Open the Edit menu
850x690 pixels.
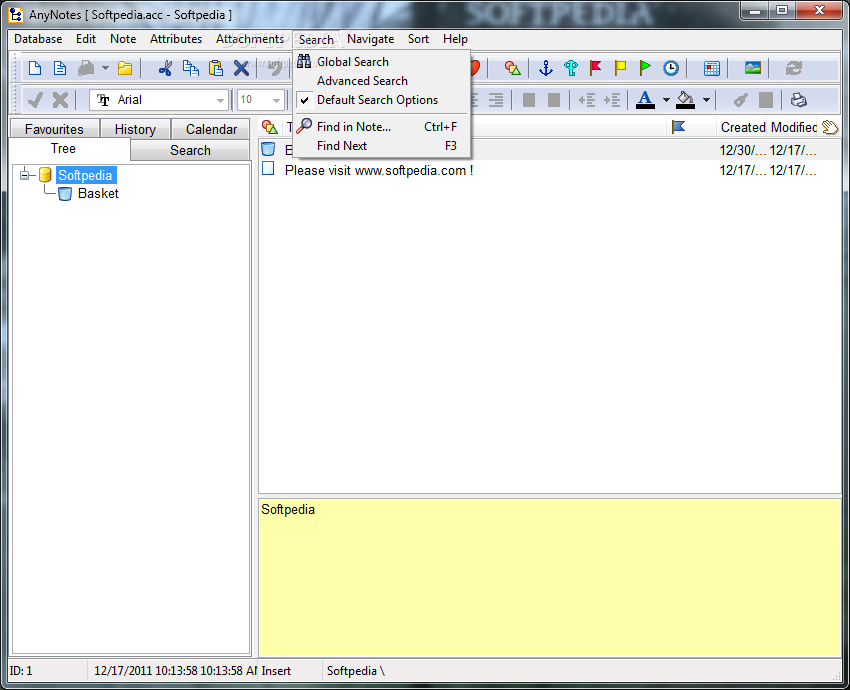tap(86, 39)
